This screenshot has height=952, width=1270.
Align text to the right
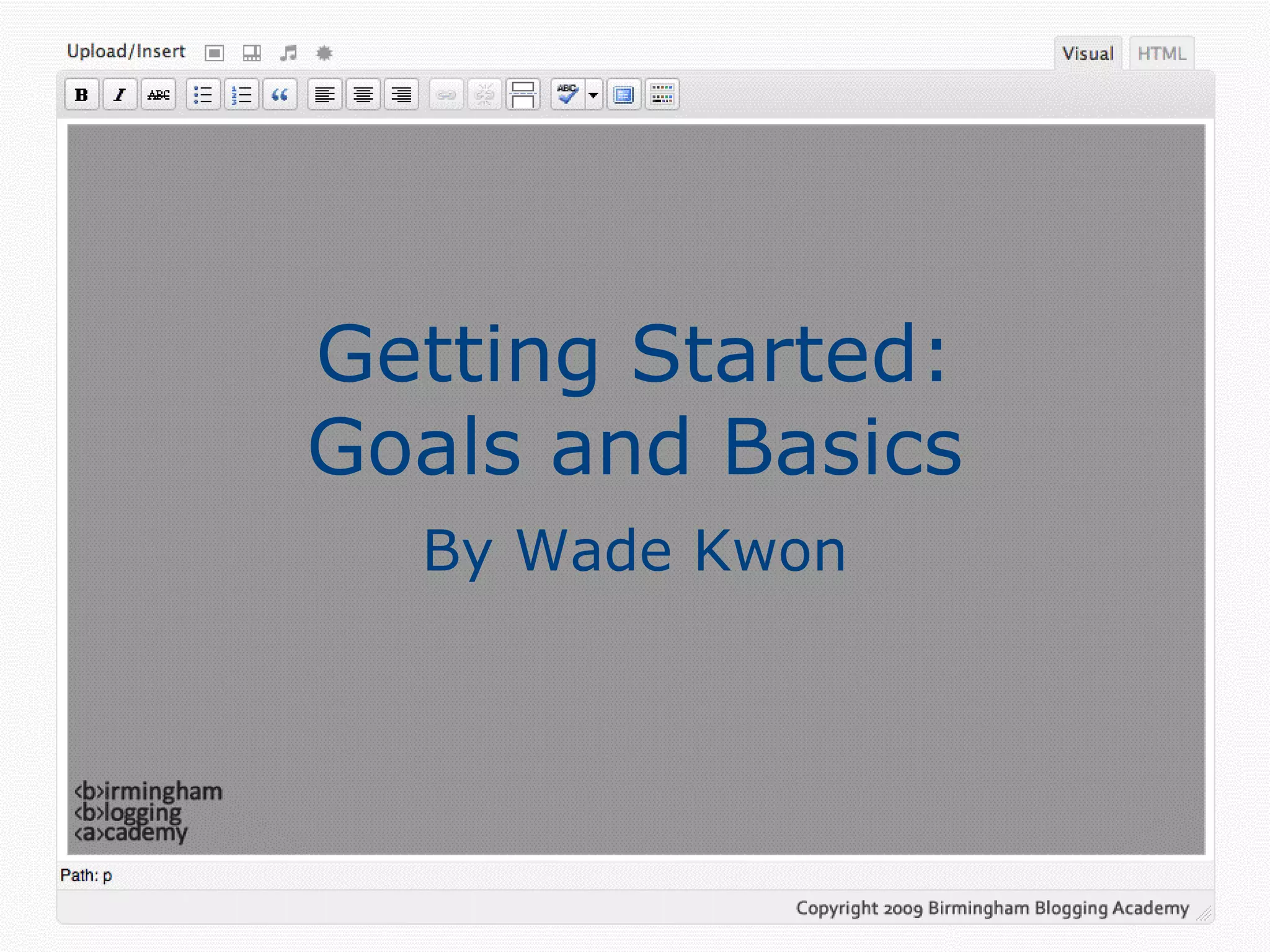401,95
